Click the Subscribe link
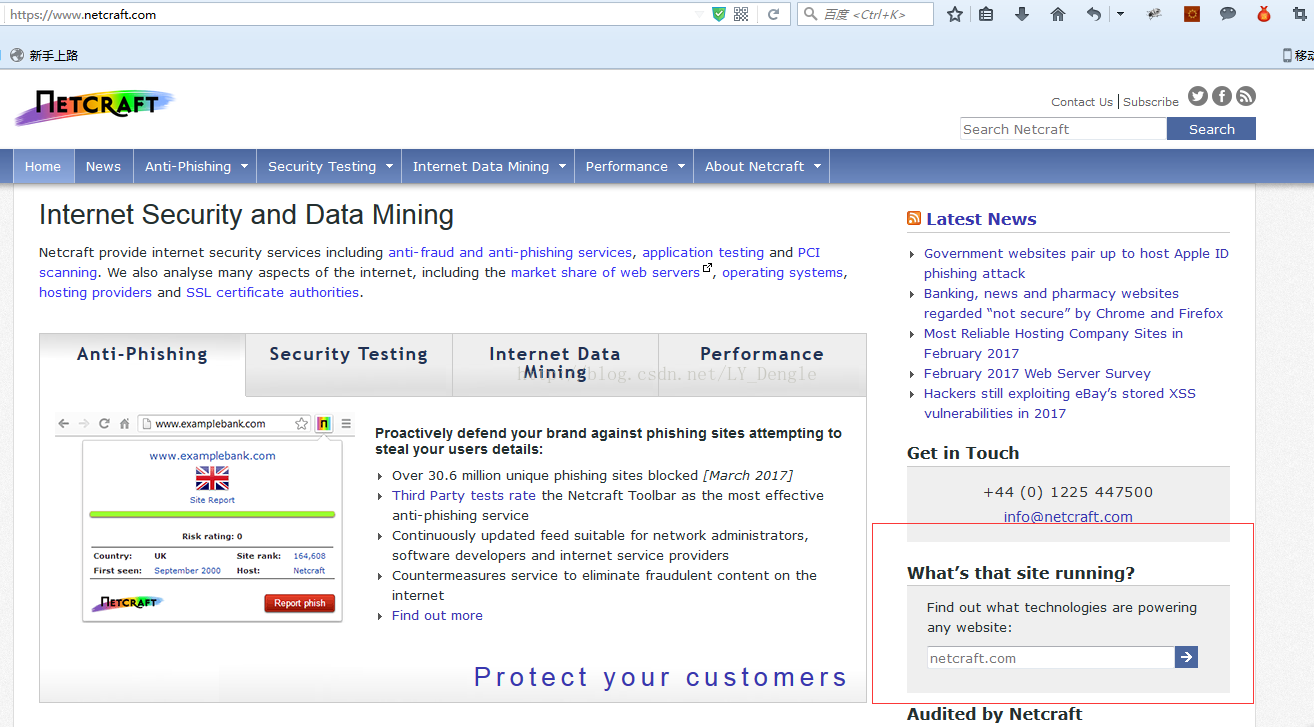Screen dimensions: 1314x727 point(1151,102)
